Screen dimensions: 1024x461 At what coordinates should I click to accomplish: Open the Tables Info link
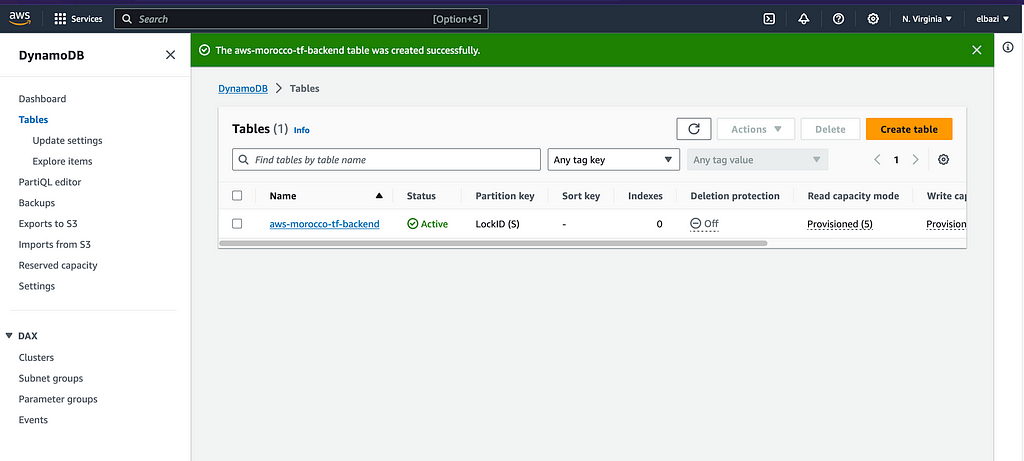[302, 130]
